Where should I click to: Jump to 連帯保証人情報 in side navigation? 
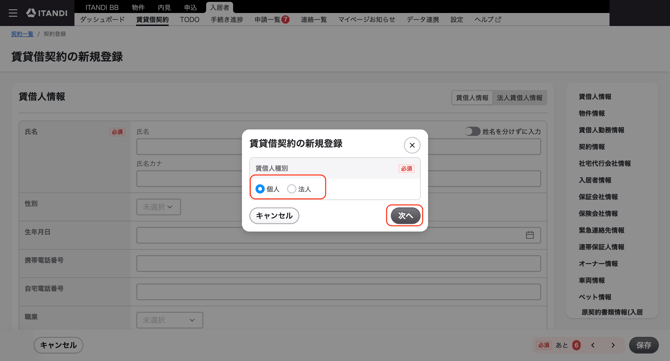(602, 247)
